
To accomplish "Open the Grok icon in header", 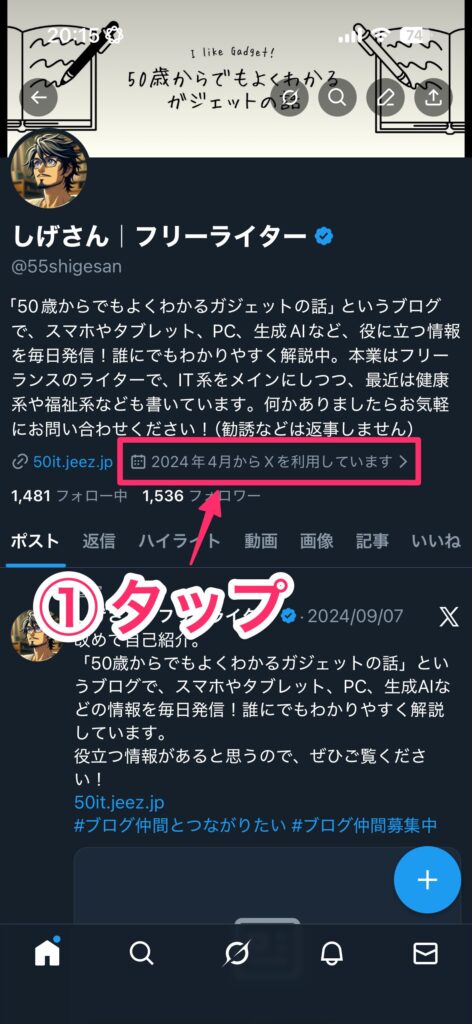I will pos(289,98).
